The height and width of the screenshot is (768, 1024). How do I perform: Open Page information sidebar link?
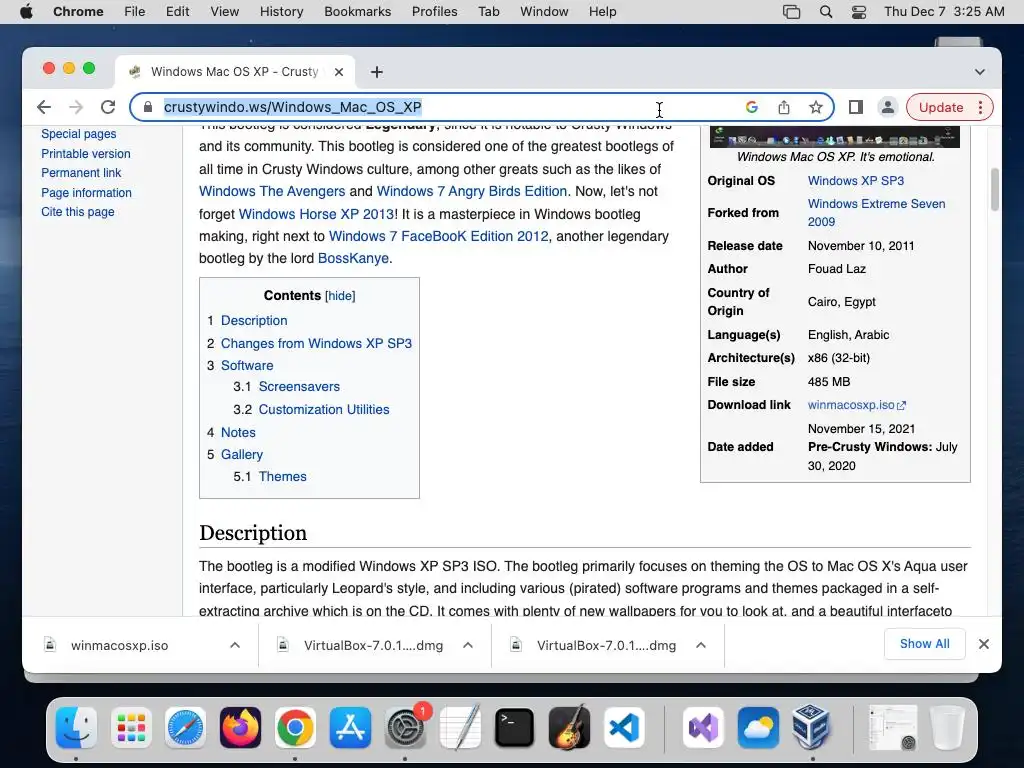(x=86, y=193)
